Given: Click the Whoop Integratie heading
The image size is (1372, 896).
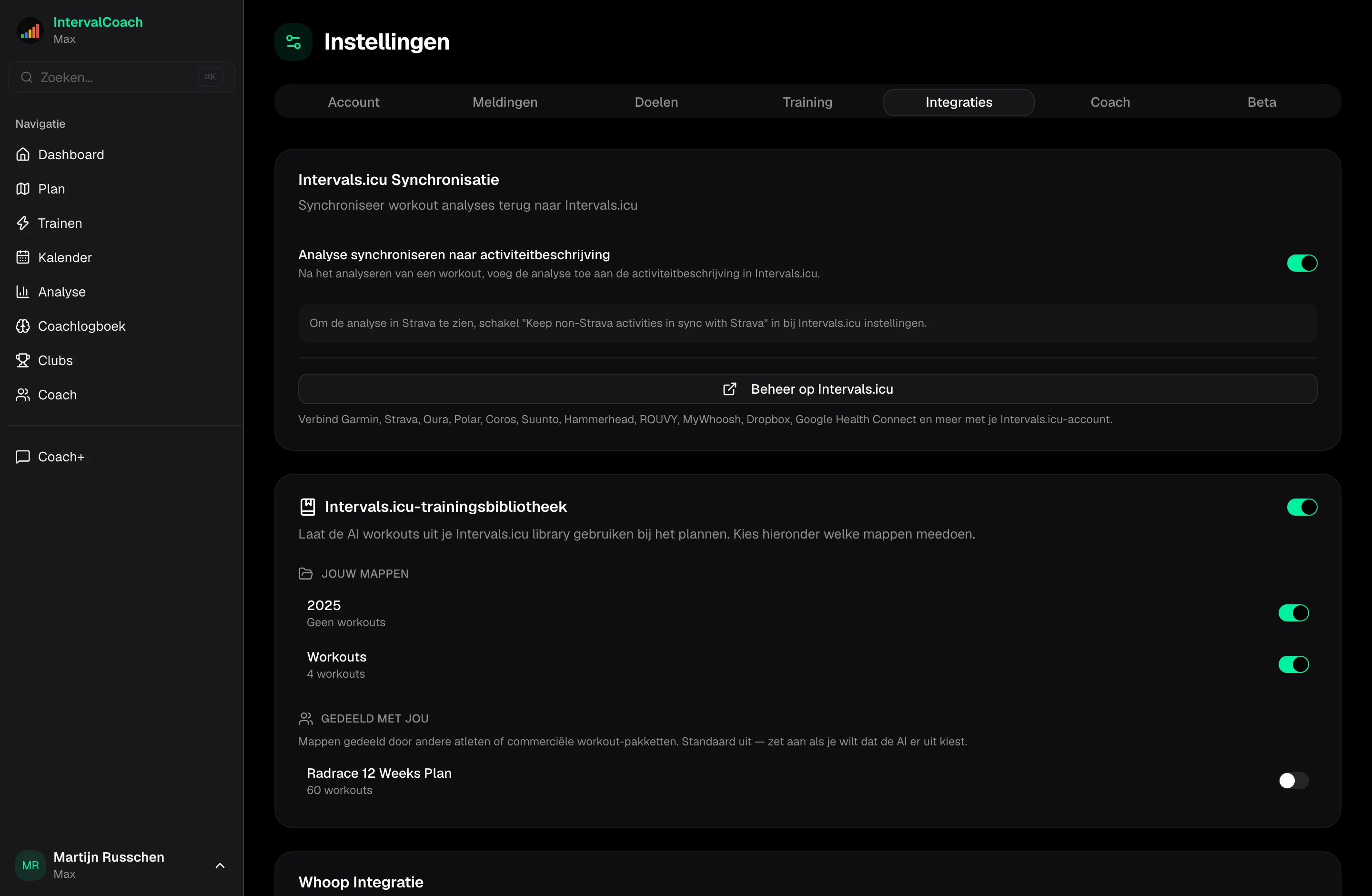Looking at the screenshot, I should click(x=361, y=882).
